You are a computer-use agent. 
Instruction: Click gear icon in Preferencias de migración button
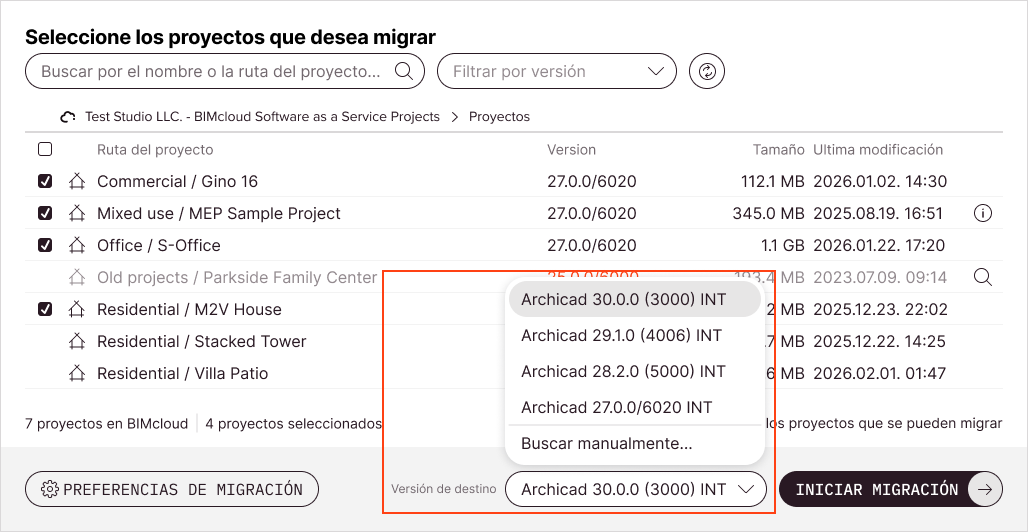tap(50, 489)
